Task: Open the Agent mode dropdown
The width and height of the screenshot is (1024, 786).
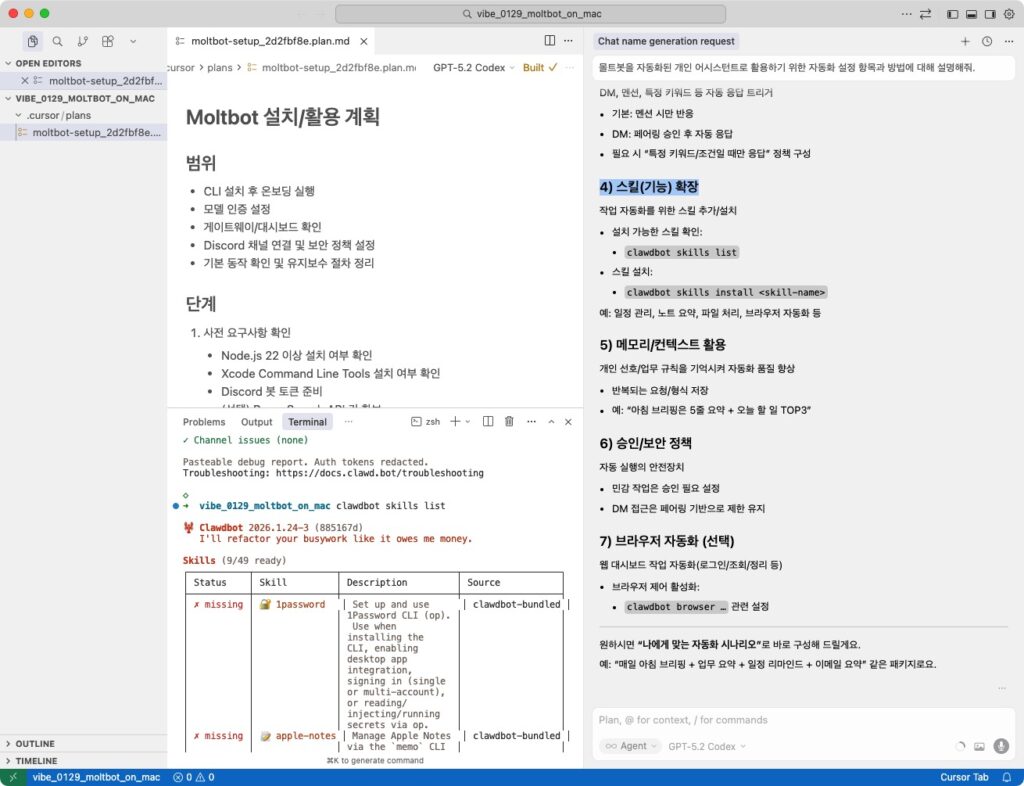Action: (x=630, y=746)
